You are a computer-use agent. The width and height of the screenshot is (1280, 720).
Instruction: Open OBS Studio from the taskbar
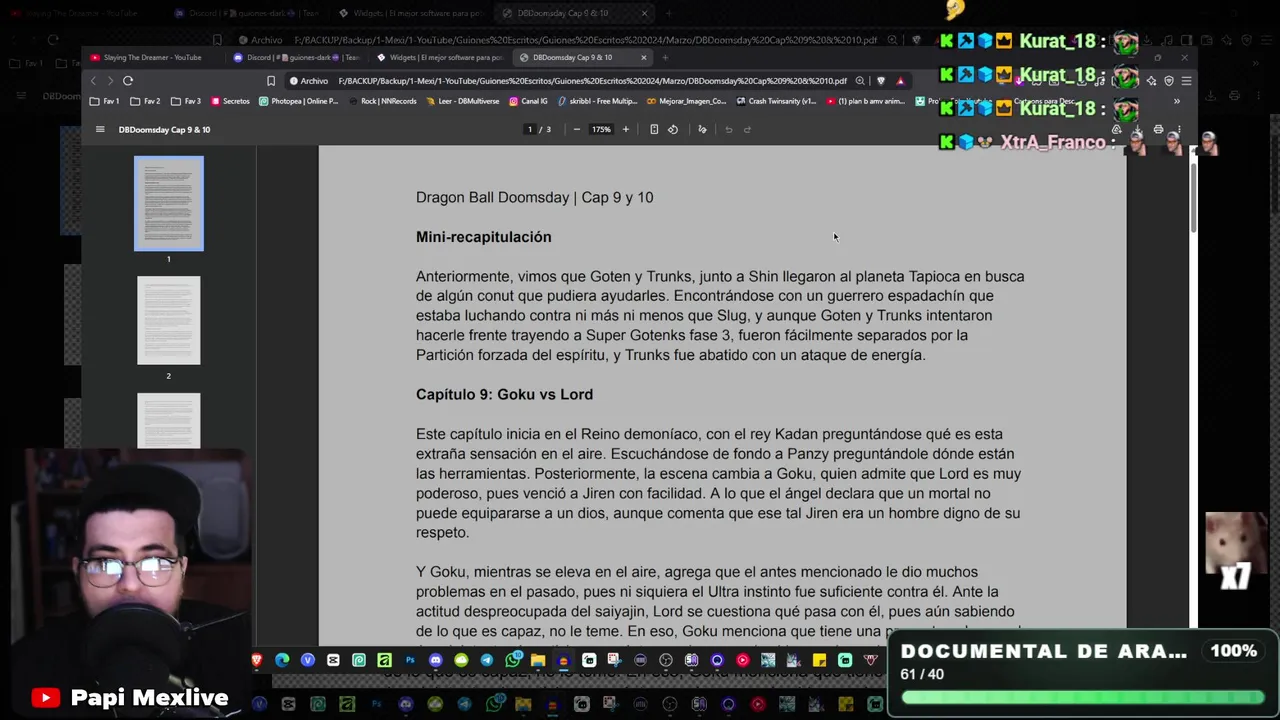pos(666,660)
